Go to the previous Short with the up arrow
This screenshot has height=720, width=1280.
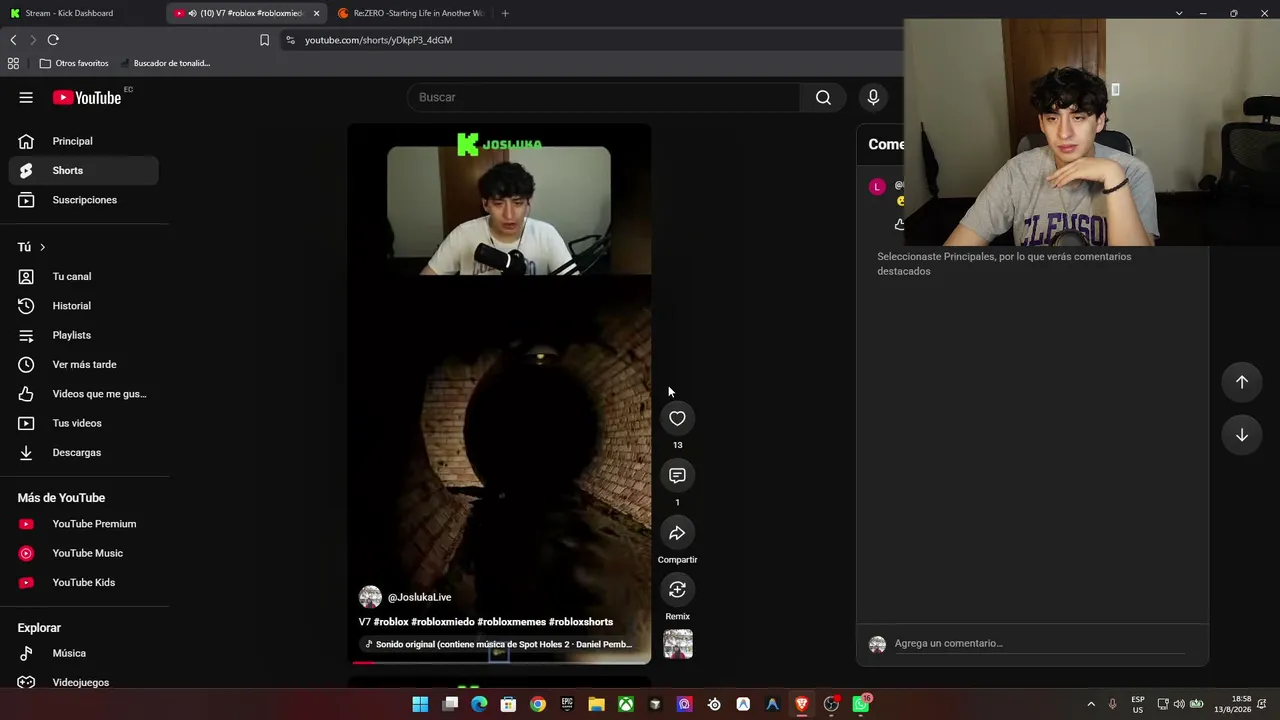[x=1242, y=382]
